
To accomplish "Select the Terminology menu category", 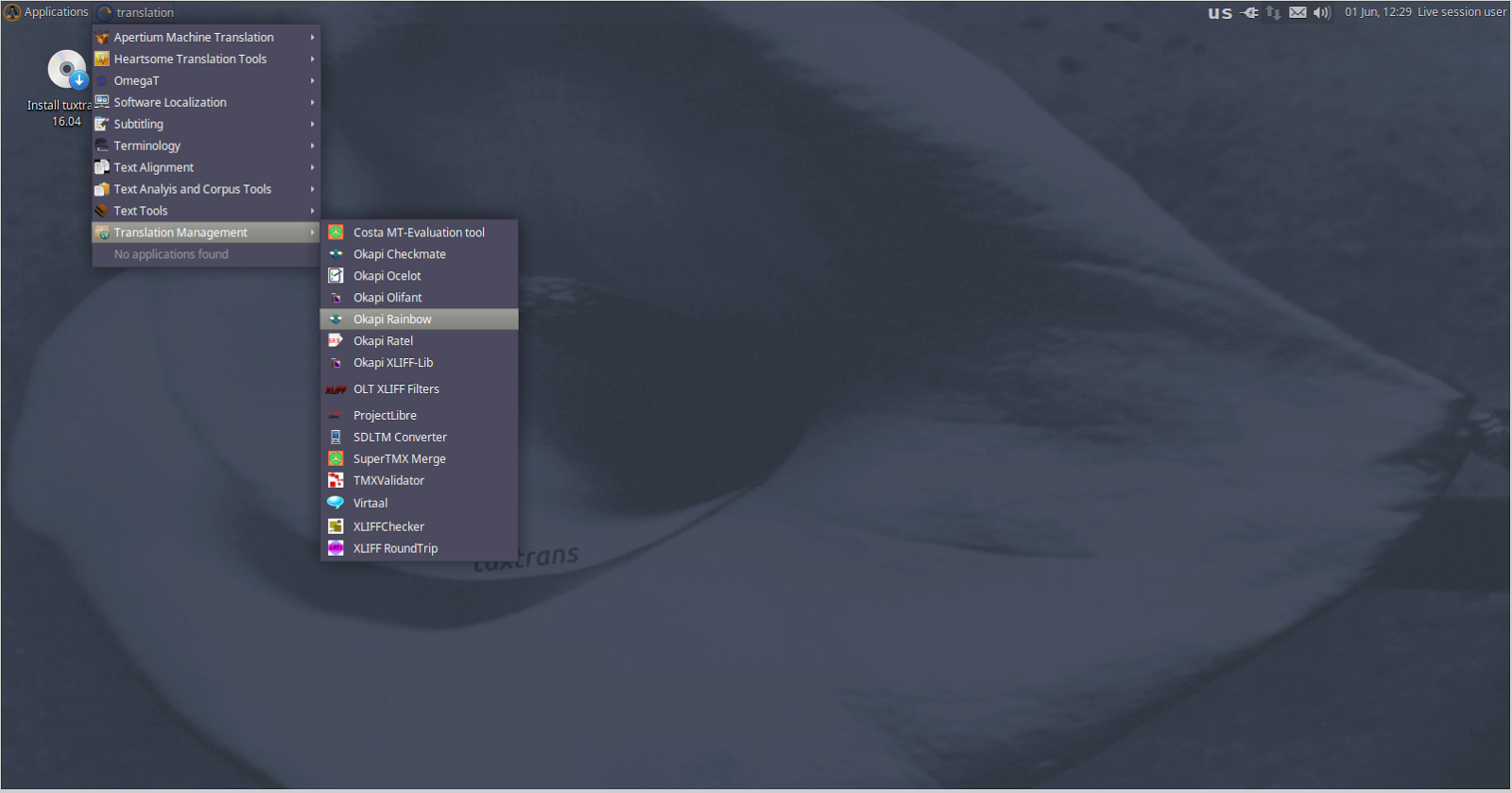I will 206,146.
